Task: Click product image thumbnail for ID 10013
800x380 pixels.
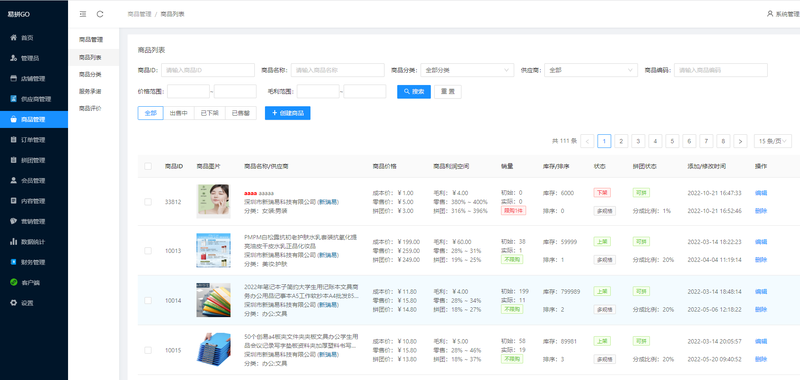Action: point(213,250)
